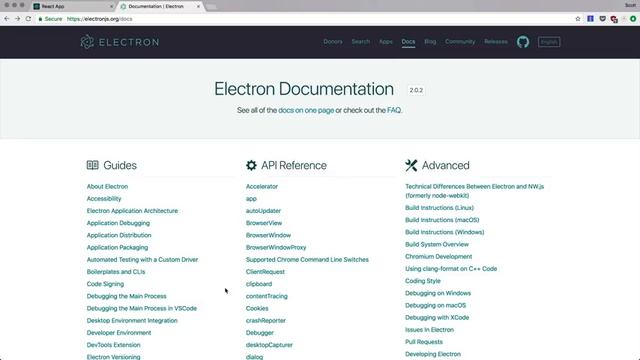
Task: Open the ClientRequest API reference
Action: pos(265,272)
